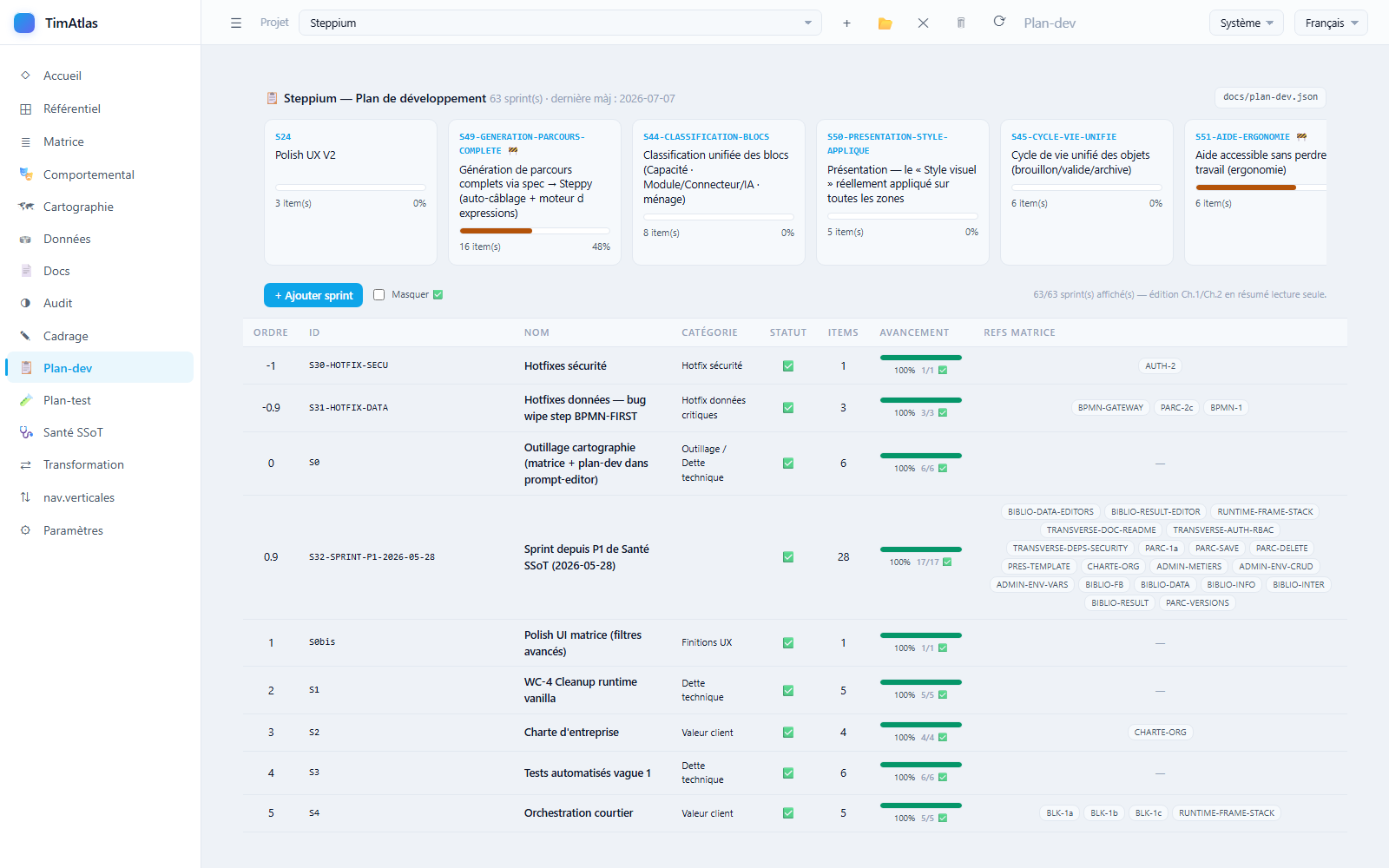Toggle the Masquer checkbox
This screenshot has width=1389, height=868.
click(379, 295)
